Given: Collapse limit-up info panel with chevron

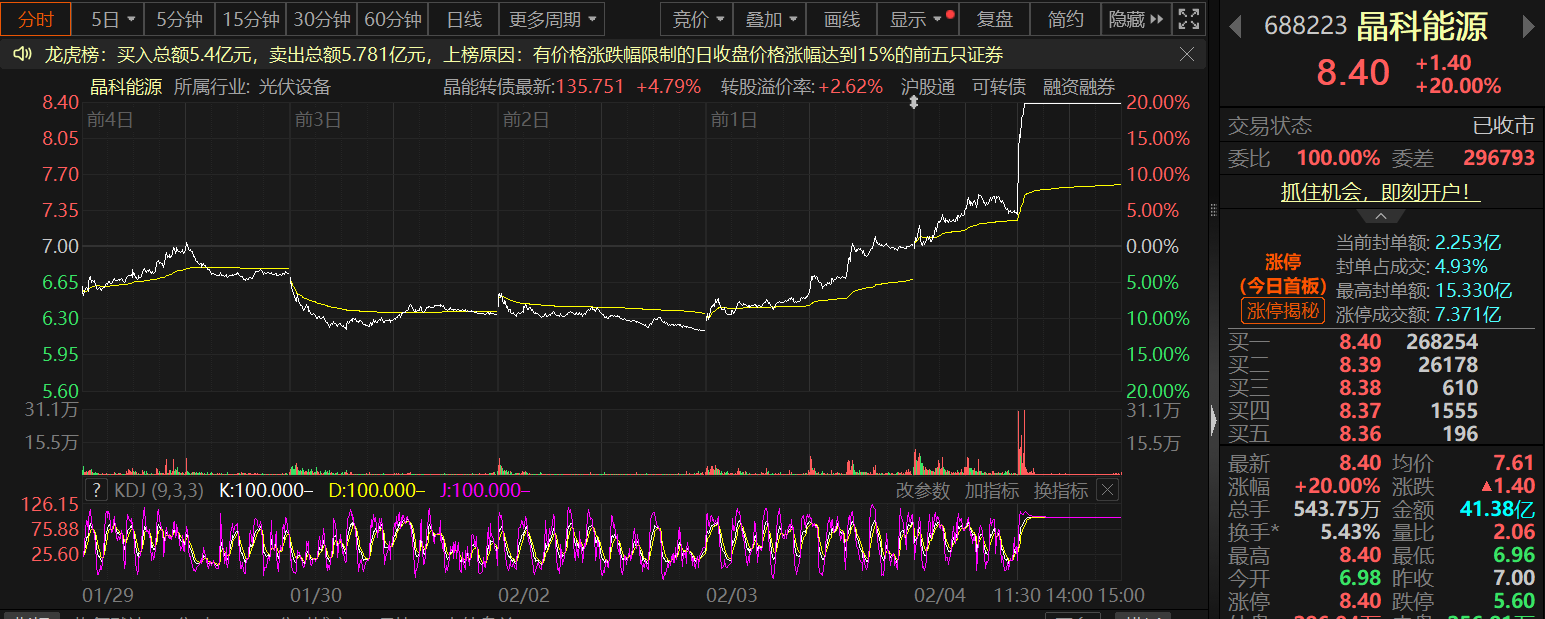Looking at the screenshot, I should 1380,216.
